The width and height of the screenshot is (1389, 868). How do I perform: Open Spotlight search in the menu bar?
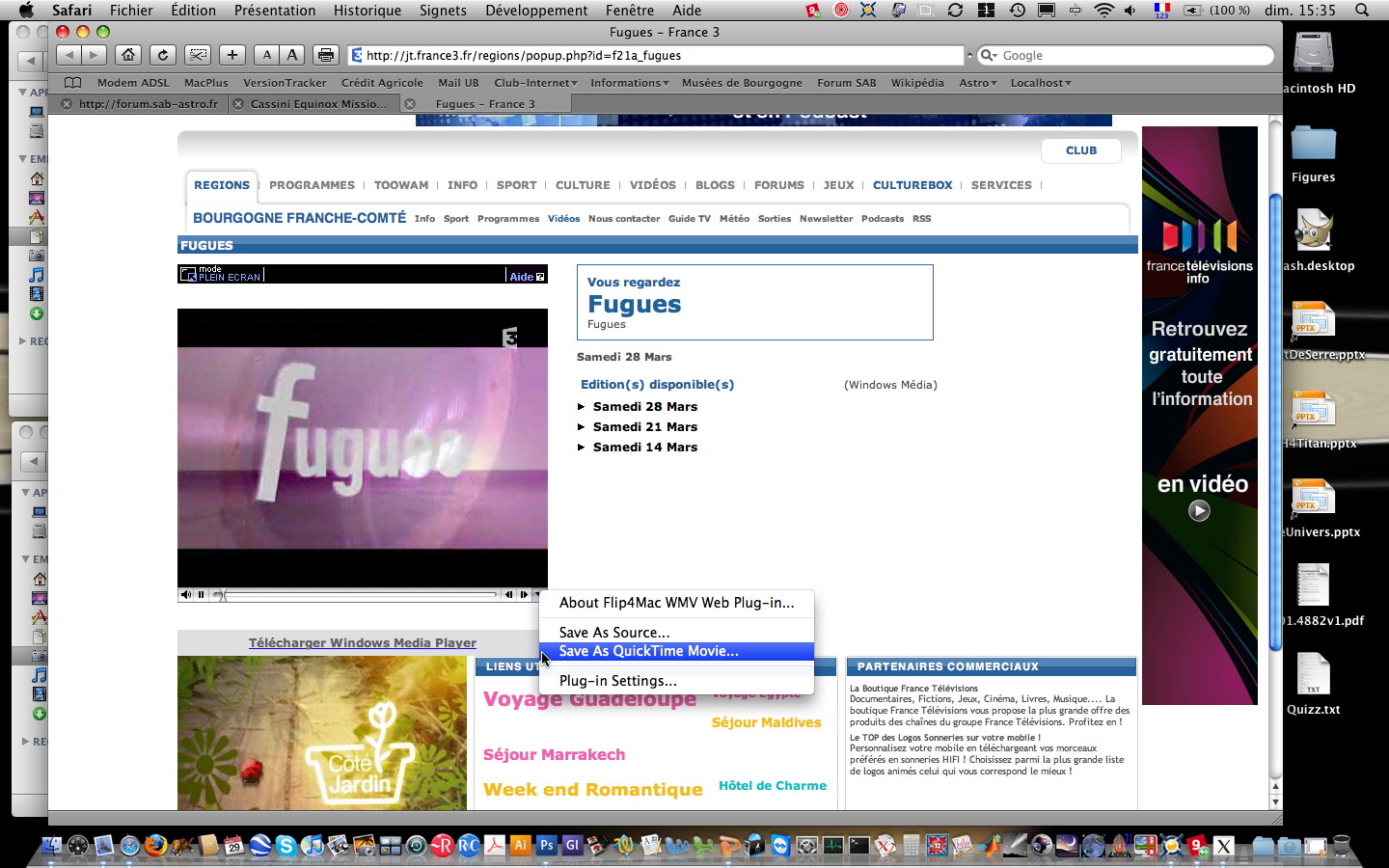pos(1362,11)
